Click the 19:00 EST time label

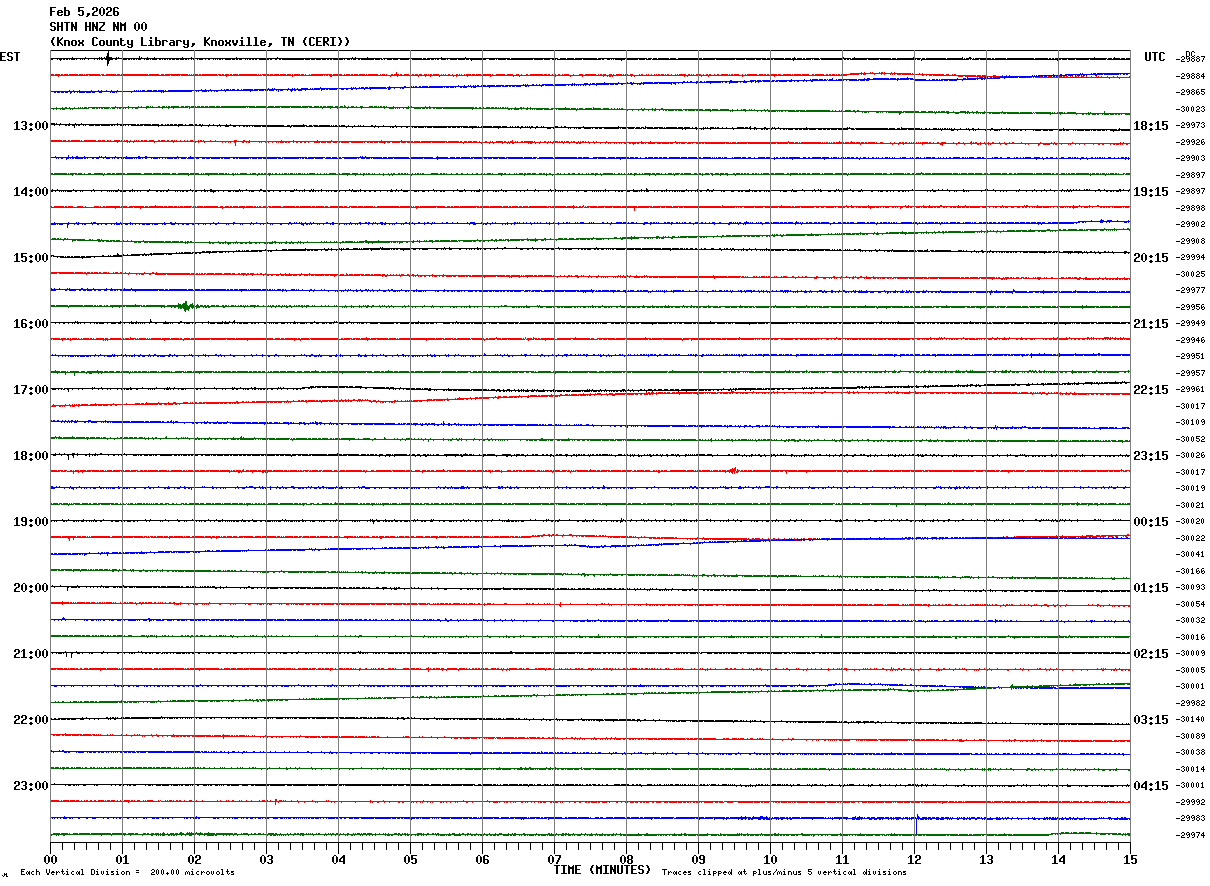[x=30, y=522]
